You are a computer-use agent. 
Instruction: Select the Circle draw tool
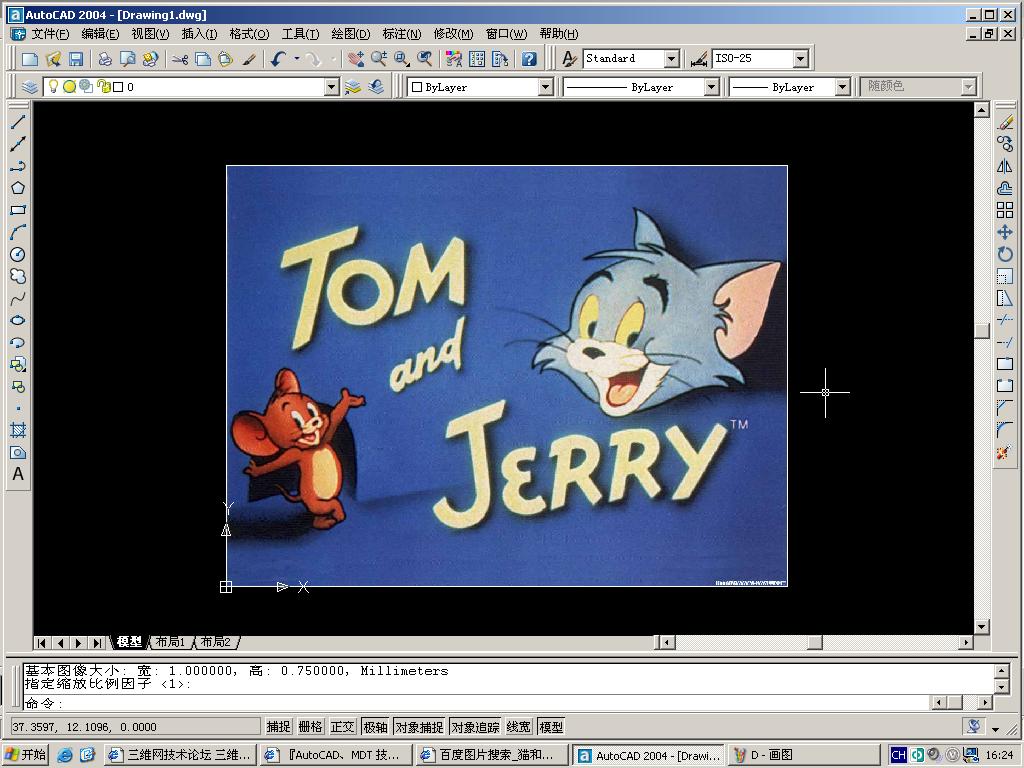18,255
